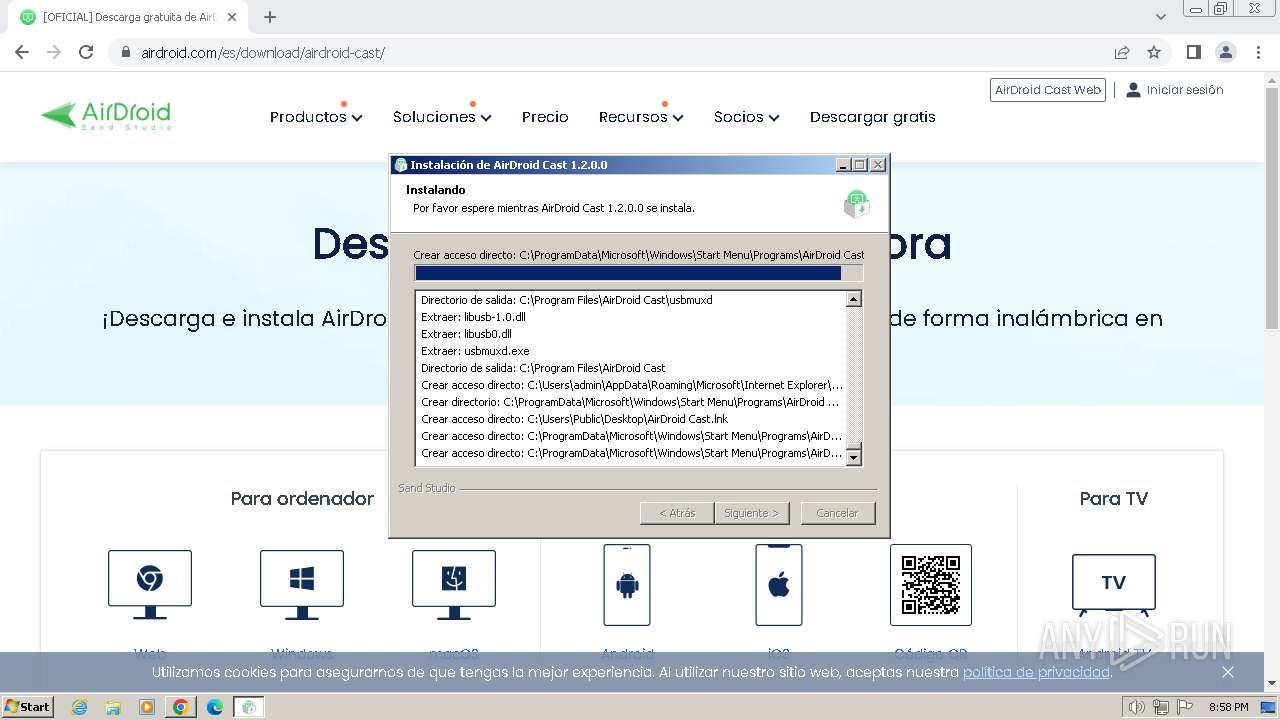Go forward using the browser forward arrow

[x=54, y=52]
